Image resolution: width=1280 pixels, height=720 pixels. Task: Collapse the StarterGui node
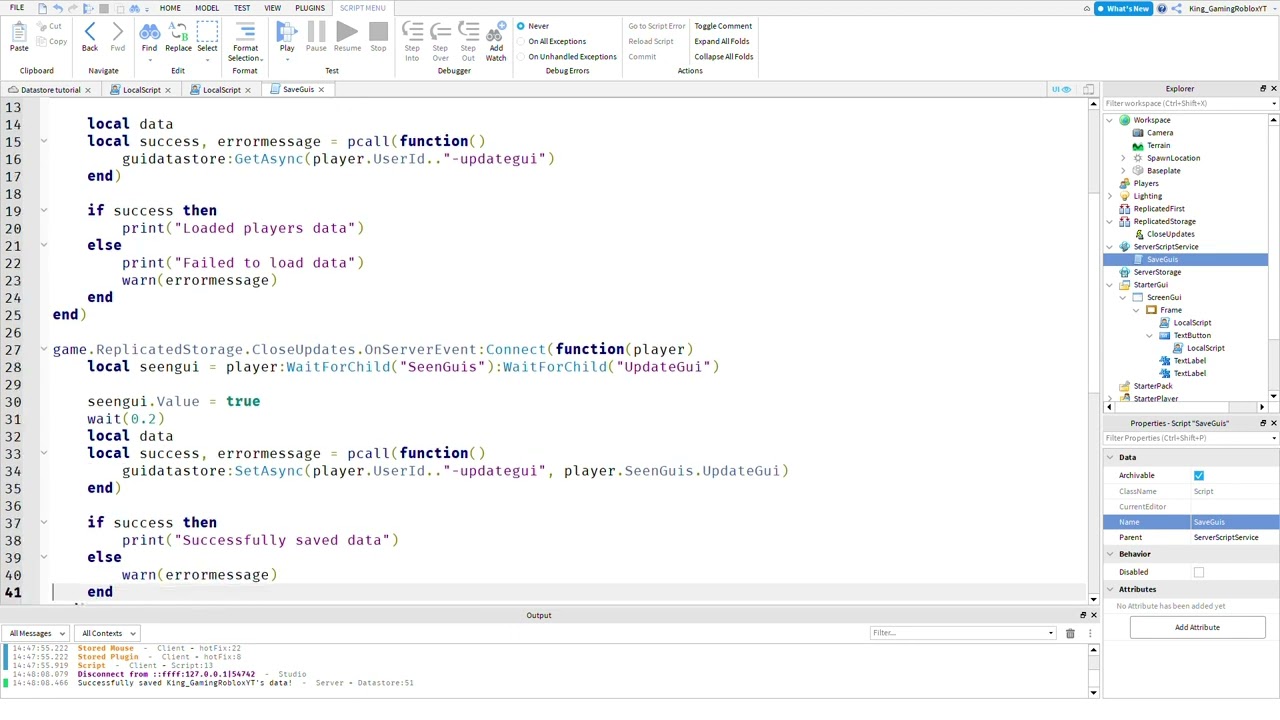pos(1110,285)
